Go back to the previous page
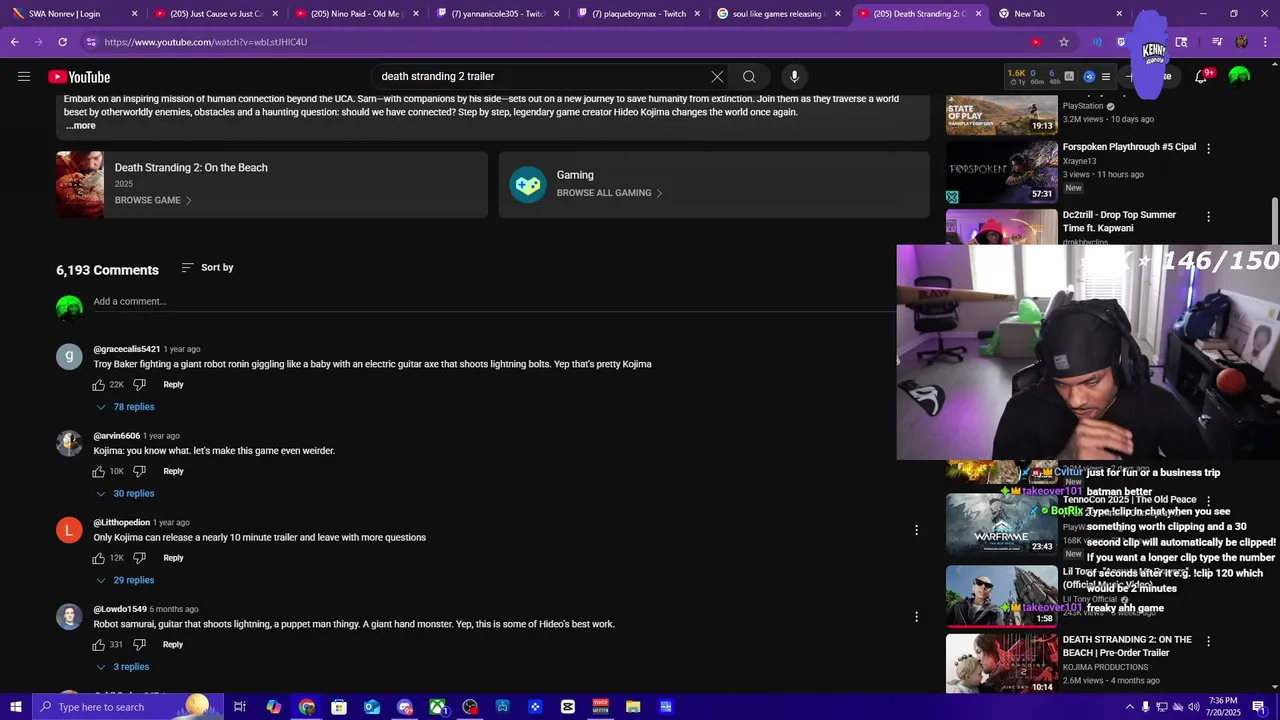This screenshot has height=720, width=1280. [x=14, y=42]
